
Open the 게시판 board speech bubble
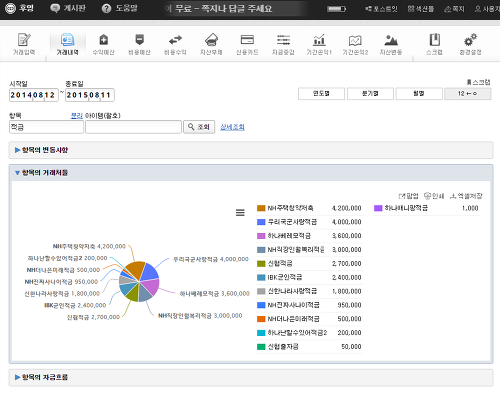[x=68, y=8]
